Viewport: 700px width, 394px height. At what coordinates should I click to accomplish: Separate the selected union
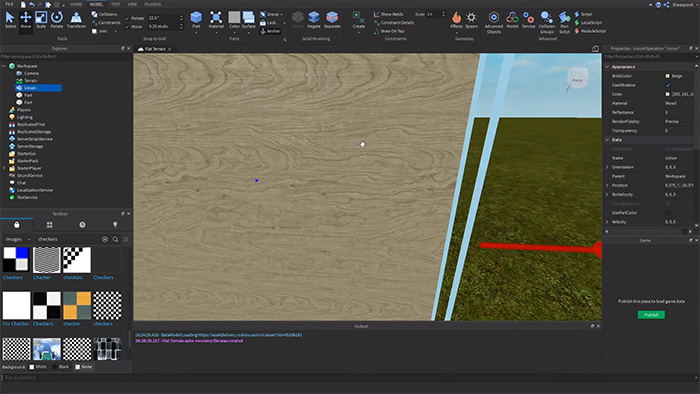click(x=332, y=20)
